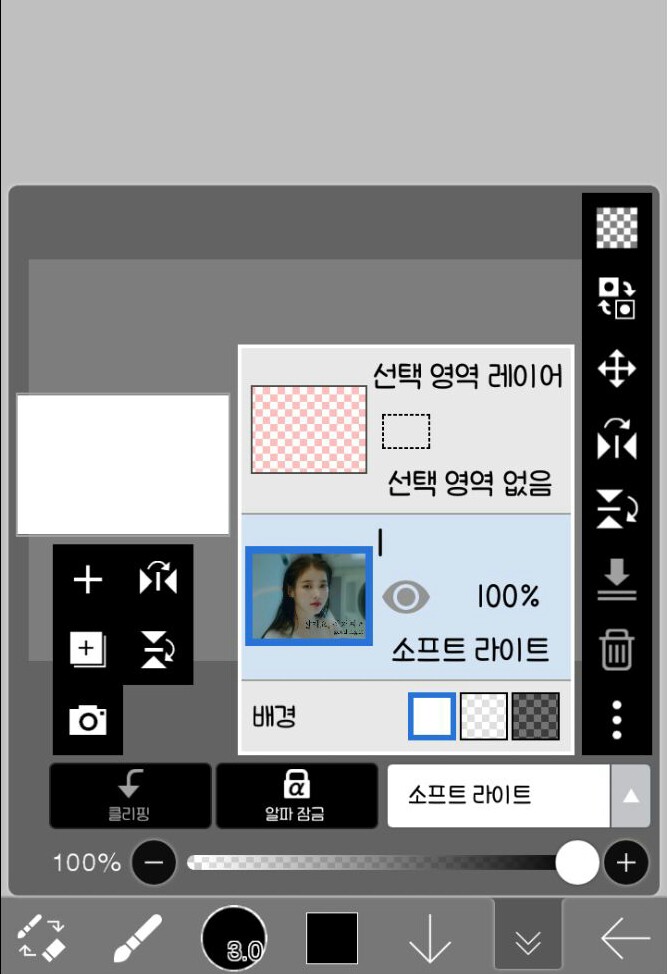The height and width of the screenshot is (974, 667).
Task: Toggle the alpha lock (알파 잠금) button
Action: [x=296, y=796]
